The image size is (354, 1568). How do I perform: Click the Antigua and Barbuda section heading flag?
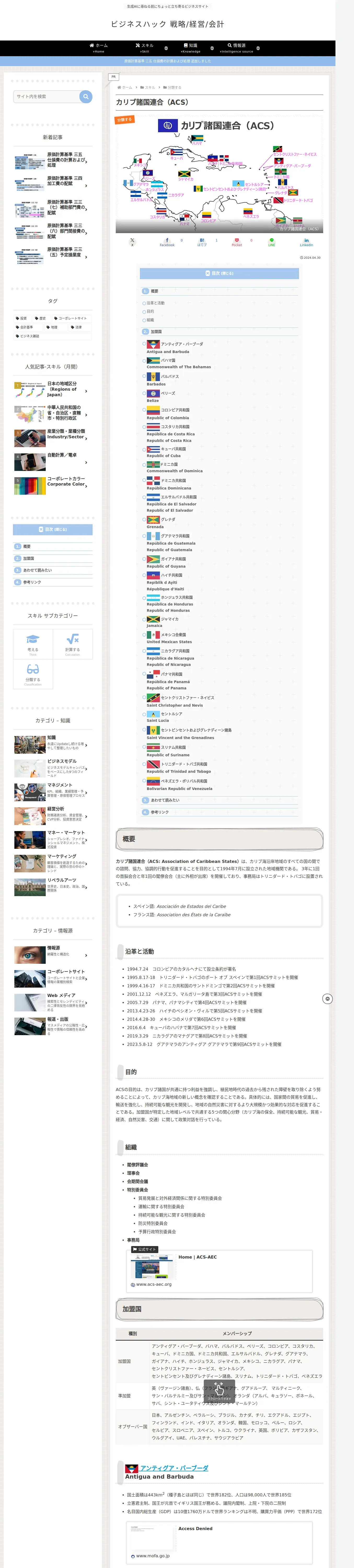pyautogui.click(x=131, y=1469)
